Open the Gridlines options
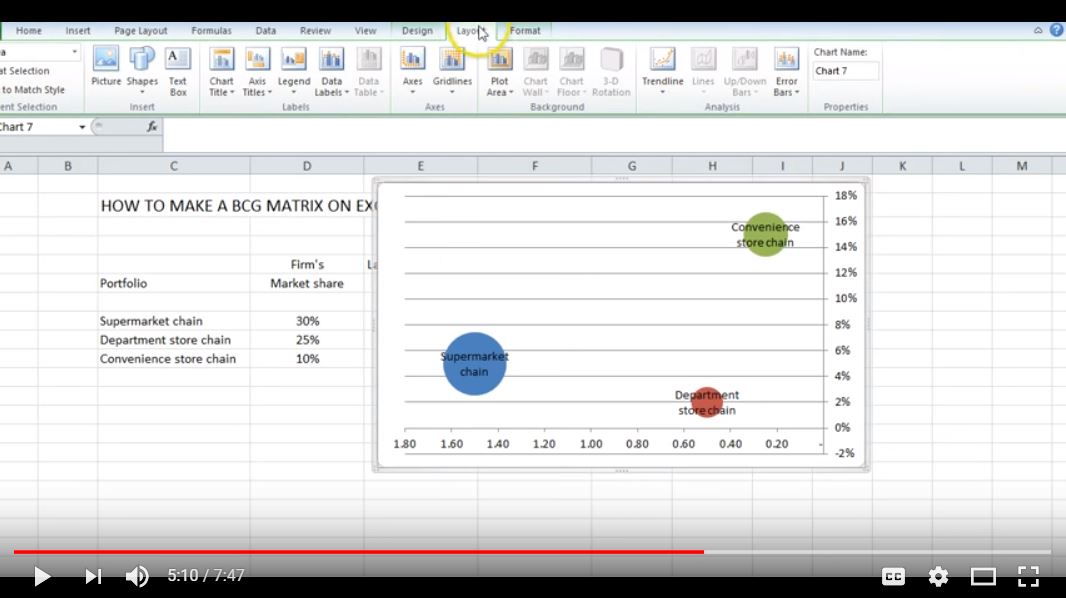Screen dimensions: 1066x598 (453, 68)
